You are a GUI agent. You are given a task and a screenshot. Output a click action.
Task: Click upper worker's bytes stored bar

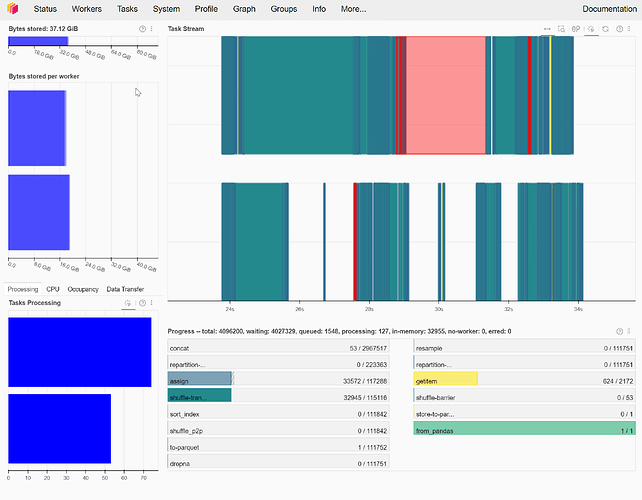pyautogui.click(x=37, y=128)
